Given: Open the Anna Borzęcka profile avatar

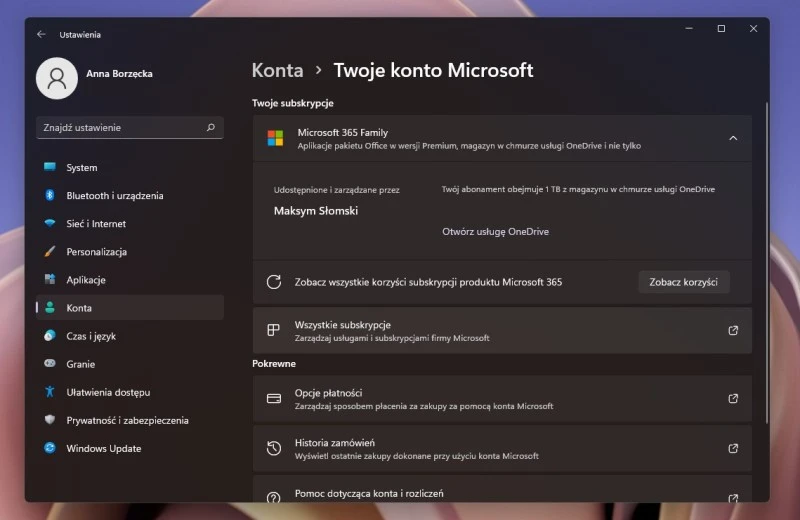Looking at the screenshot, I should point(57,78).
